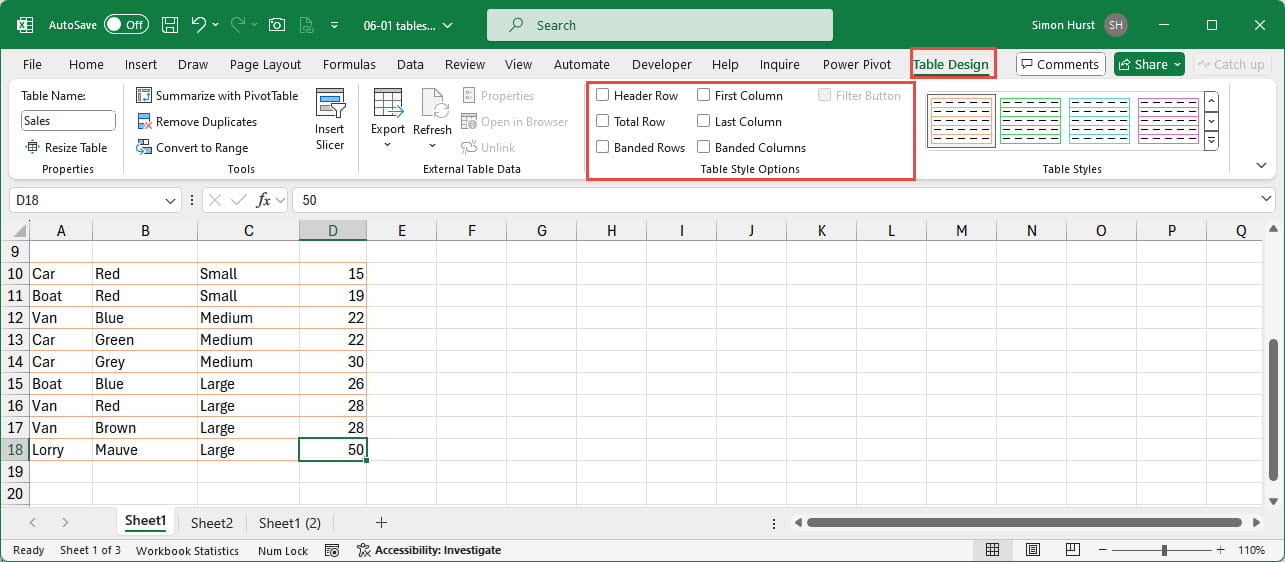Image resolution: width=1285 pixels, height=562 pixels.
Task: Click the Remove Duplicates icon
Action: (144, 122)
